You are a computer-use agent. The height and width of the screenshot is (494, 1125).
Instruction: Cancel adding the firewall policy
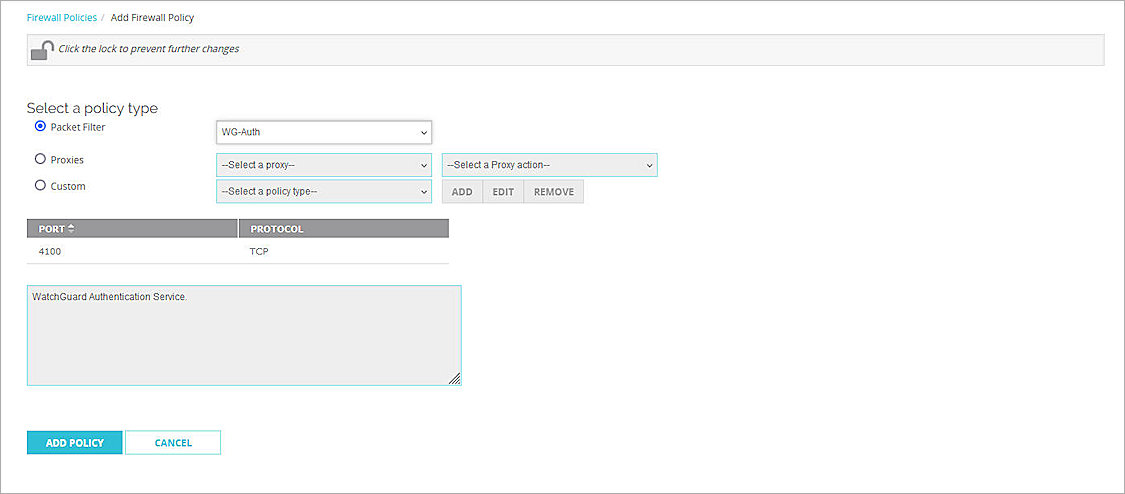tap(173, 442)
